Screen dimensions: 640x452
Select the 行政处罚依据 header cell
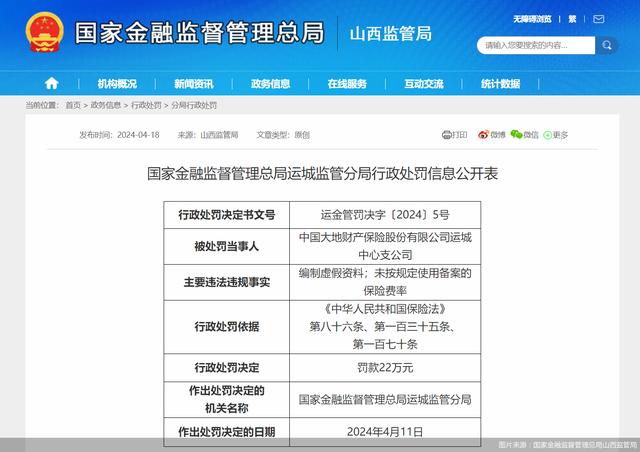pyautogui.click(x=227, y=327)
